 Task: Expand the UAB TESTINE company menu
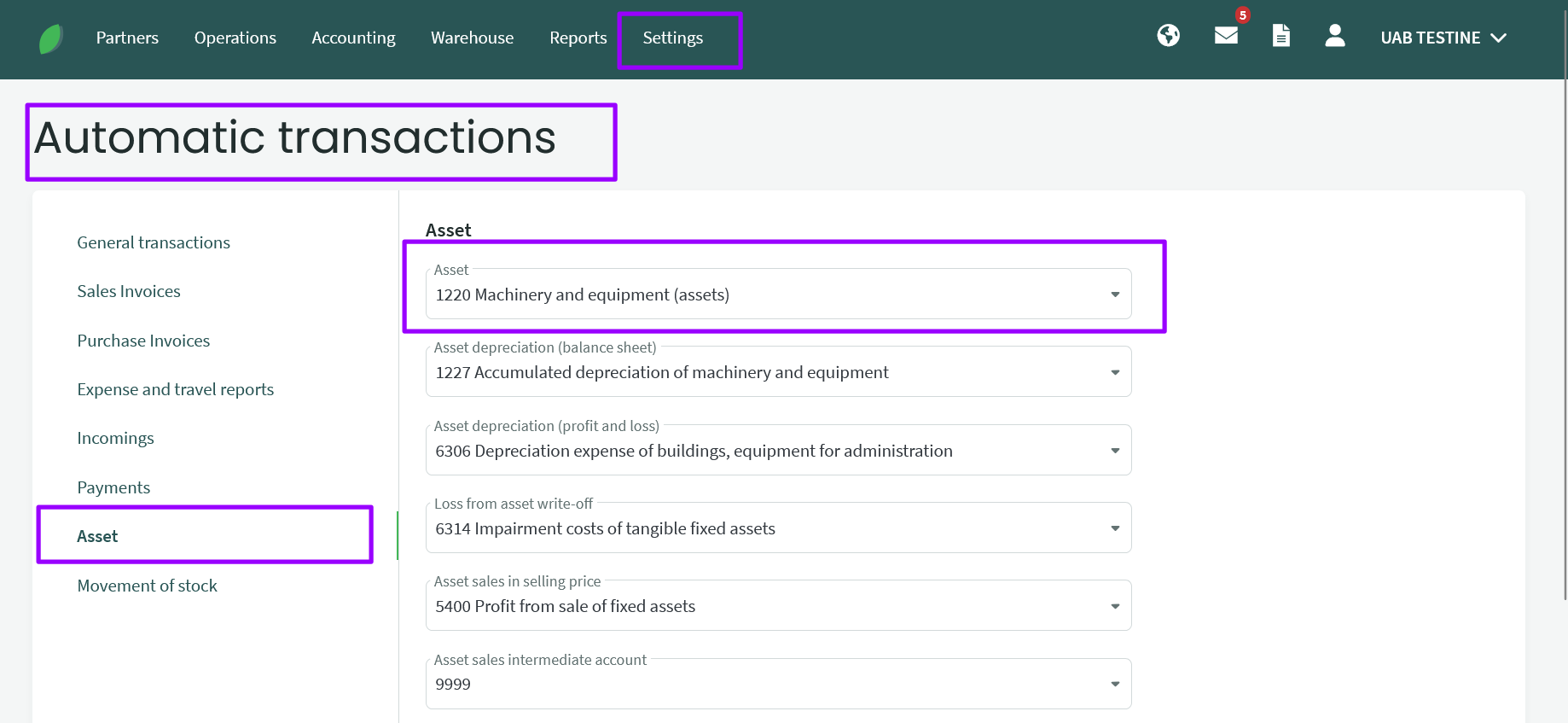click(1443, 38)
